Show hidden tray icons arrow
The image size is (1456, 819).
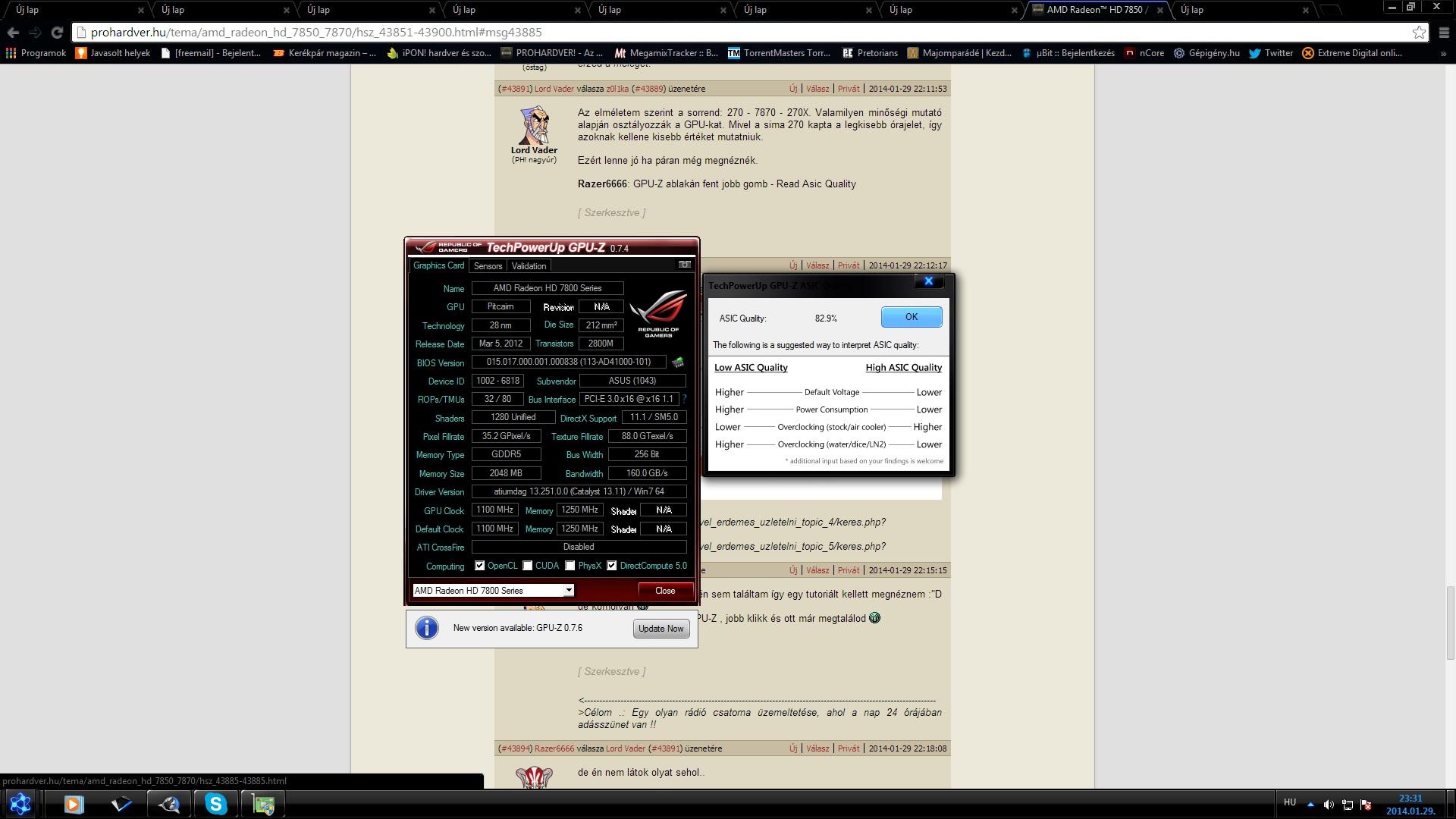[x=1310, y=805]
